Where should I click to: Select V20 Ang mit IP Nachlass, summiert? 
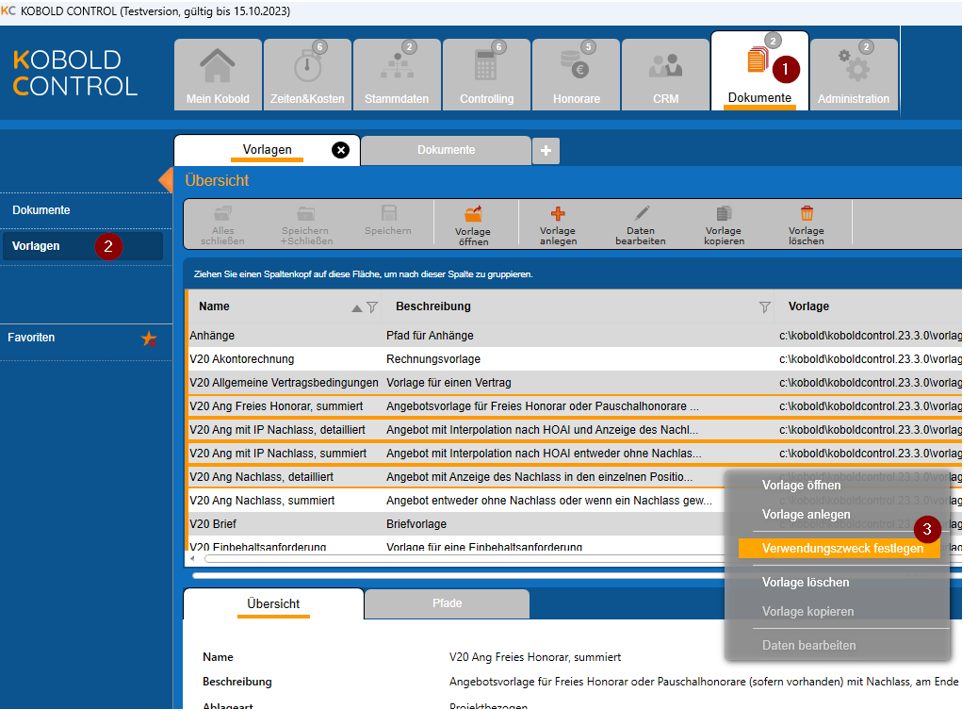[x=574, y=453]
